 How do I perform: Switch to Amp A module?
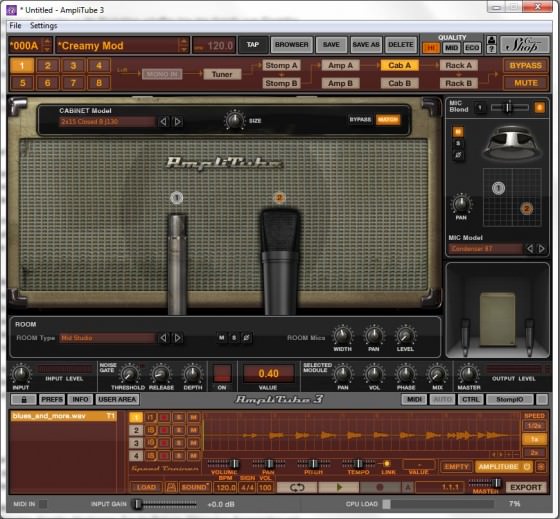pyautogui.click(x=340, y=65)
